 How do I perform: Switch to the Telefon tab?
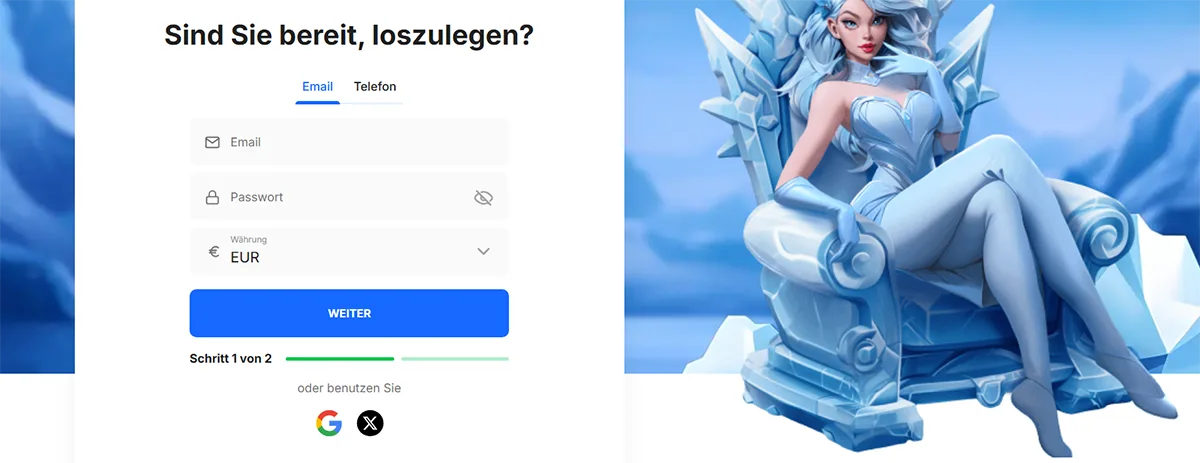coord(375,87)
